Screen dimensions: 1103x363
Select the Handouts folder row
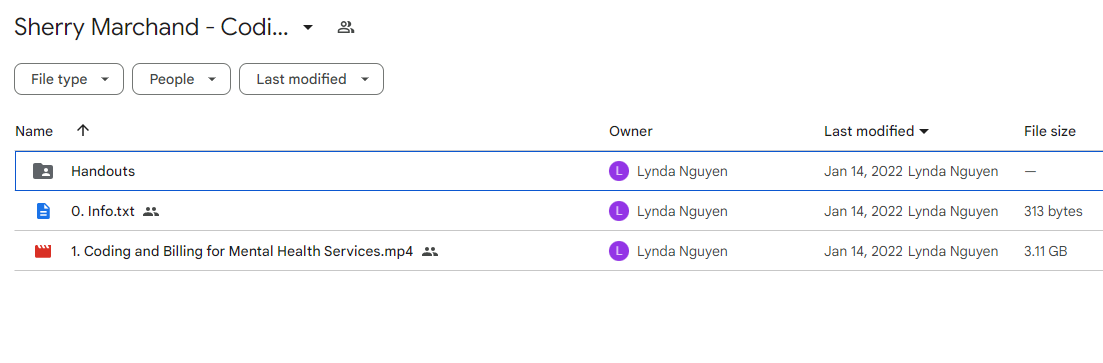point(559,171)
